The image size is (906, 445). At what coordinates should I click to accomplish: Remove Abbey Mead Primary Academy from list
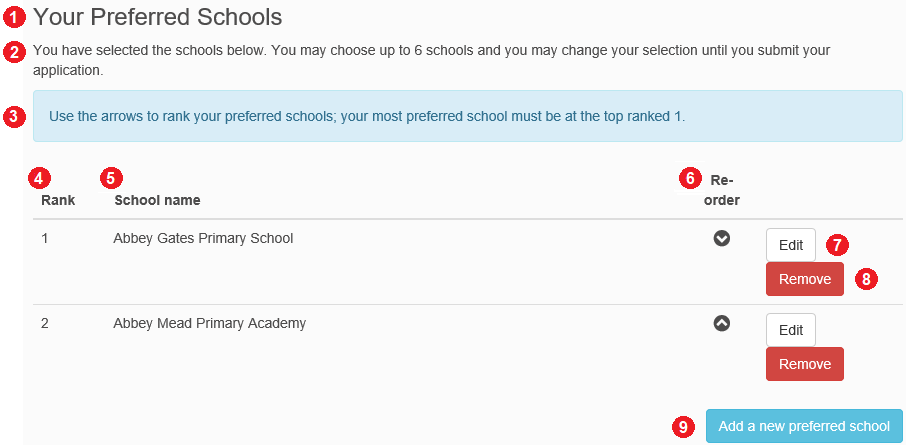(805, 364)
